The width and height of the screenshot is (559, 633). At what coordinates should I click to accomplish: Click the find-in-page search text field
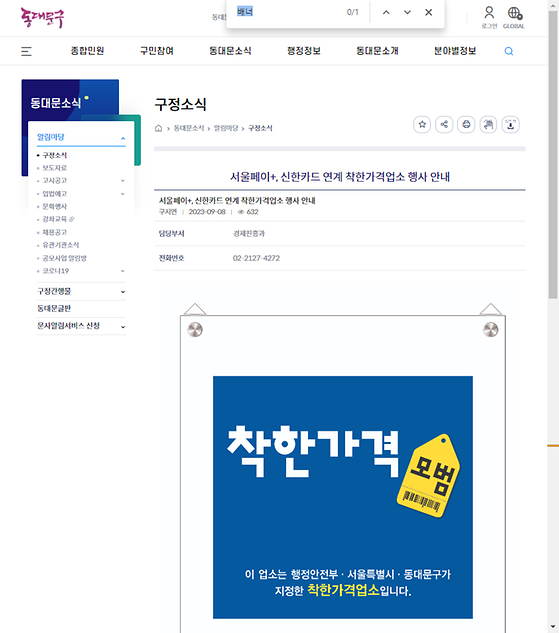coord(289,12)
